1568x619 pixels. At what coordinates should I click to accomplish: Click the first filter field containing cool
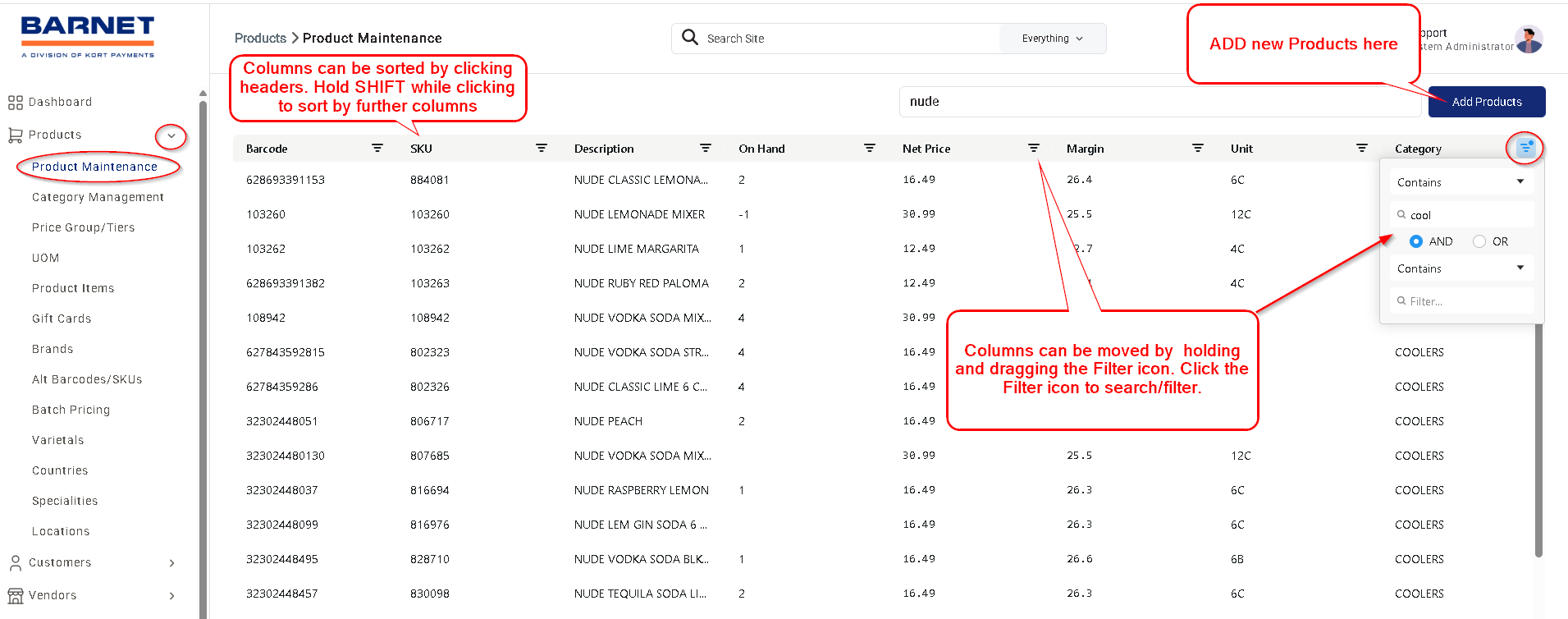(1461, 215)
